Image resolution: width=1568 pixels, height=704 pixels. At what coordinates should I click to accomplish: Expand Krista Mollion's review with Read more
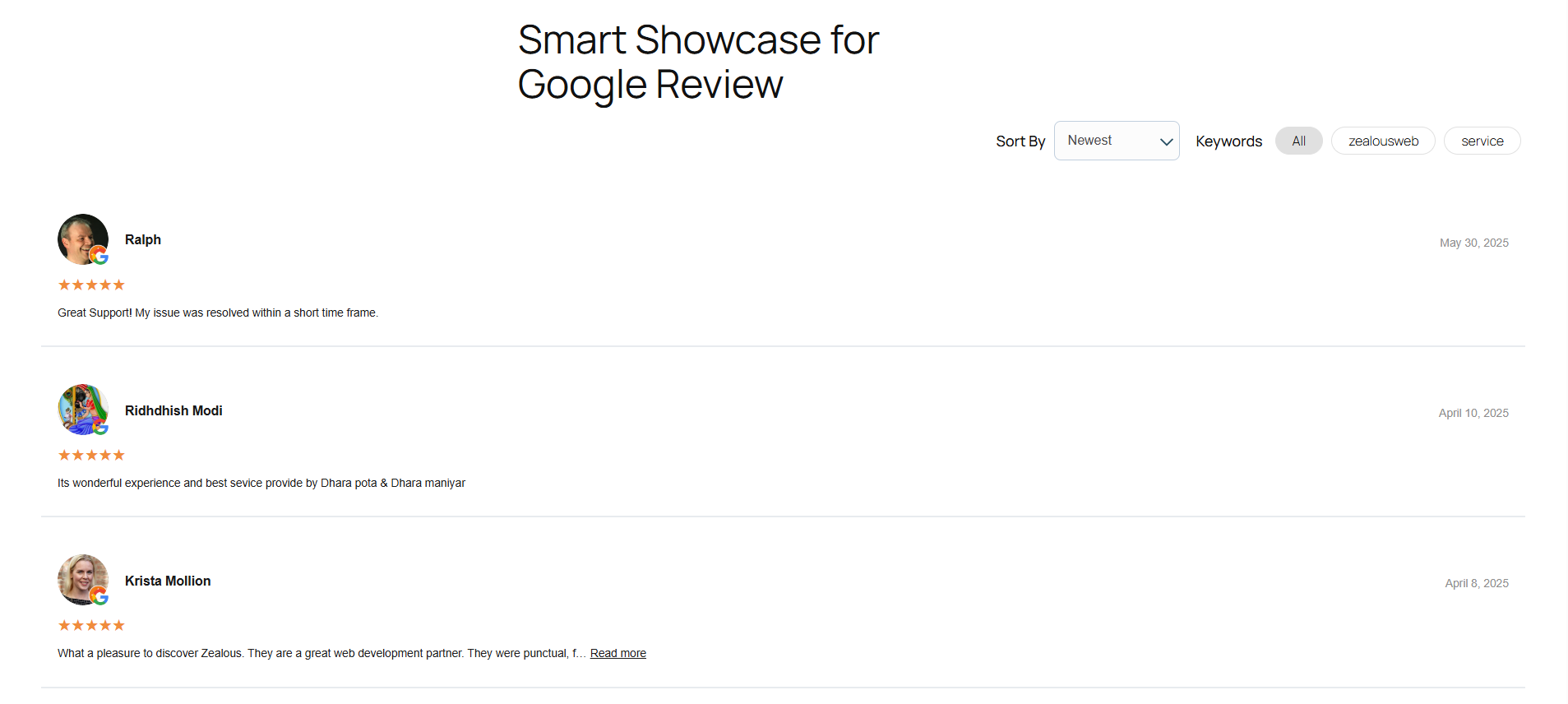(617, 654)
